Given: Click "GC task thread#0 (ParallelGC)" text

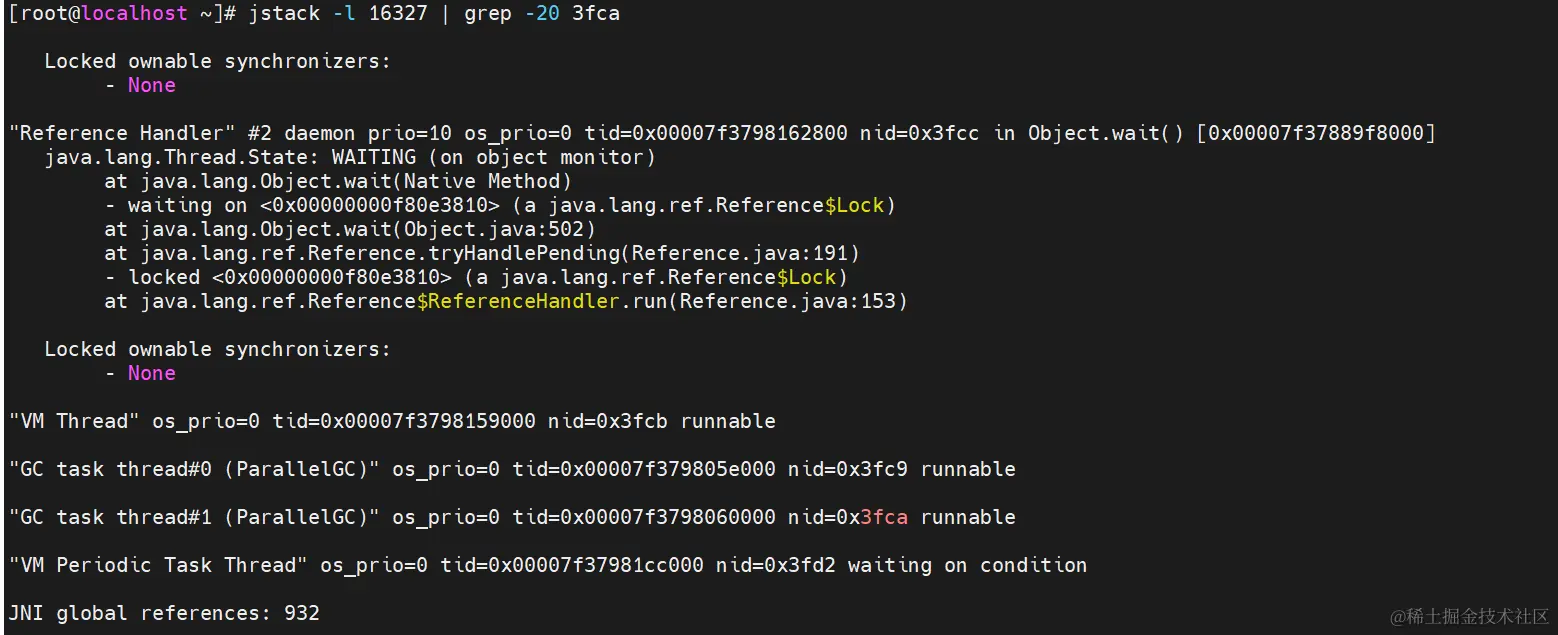Looking at the screenshot, I should point(194,469).
